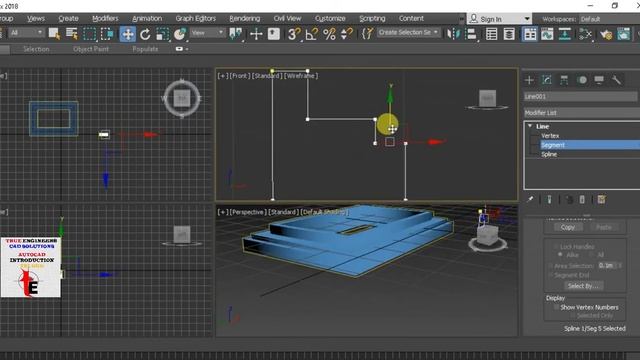Viewport: 640px width, 360px height.
Task: Open the Animation menu
Action: 147,18
